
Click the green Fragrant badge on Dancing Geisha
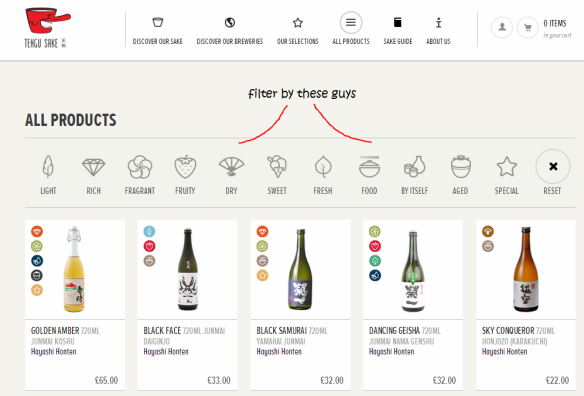pos(375,231)
